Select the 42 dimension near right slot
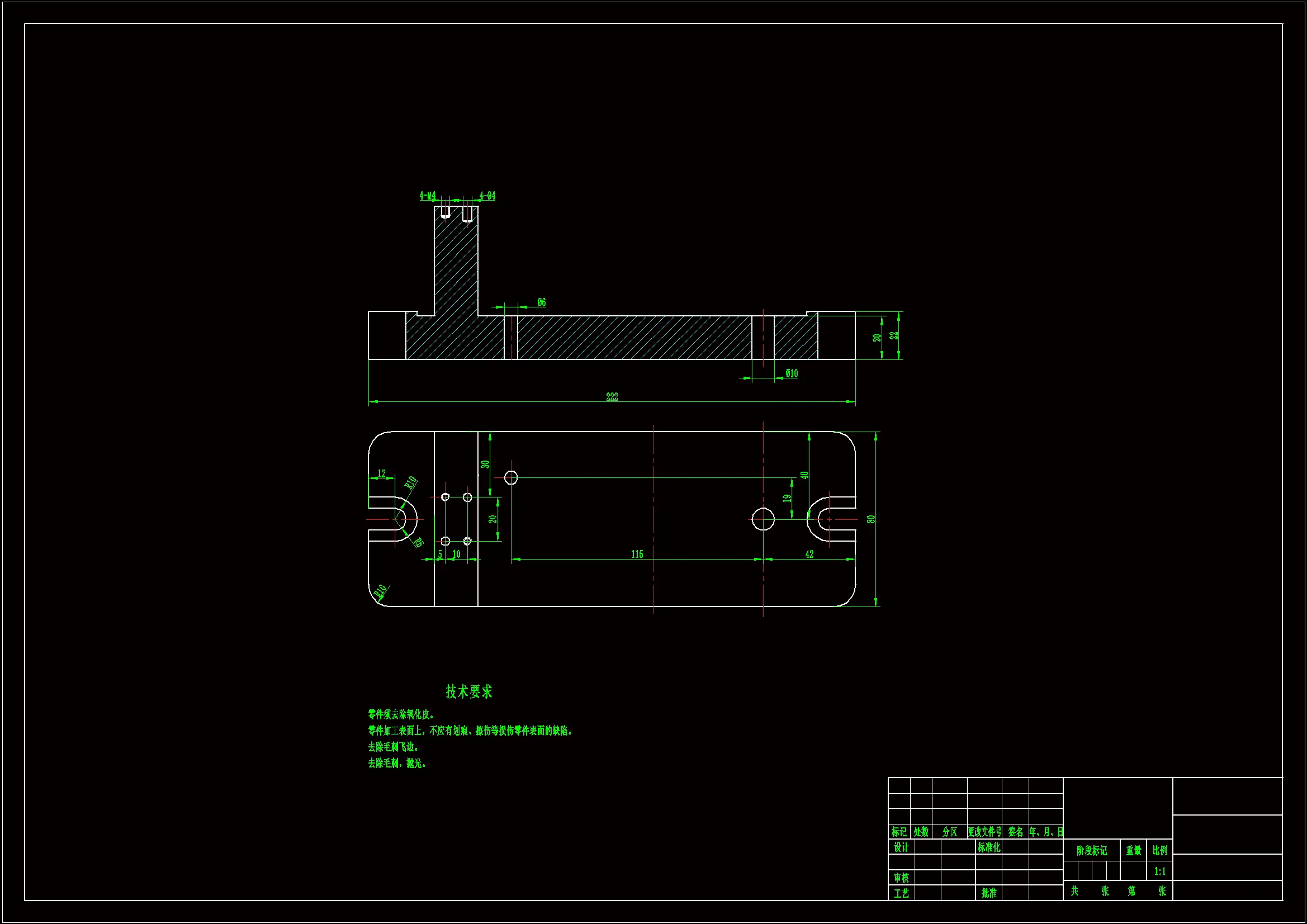Screen dimensions: 1307x924 [x=809, y=554]
